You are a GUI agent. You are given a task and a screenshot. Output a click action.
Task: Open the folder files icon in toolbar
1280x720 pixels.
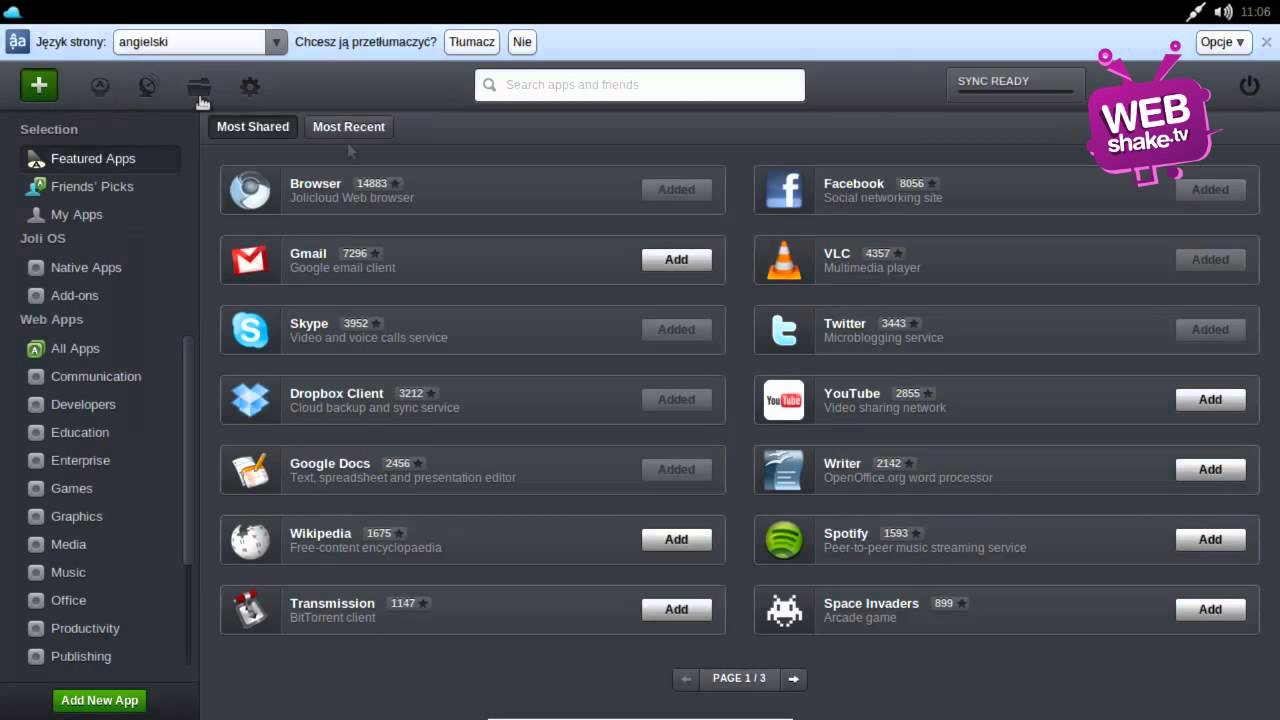[199, 87]
